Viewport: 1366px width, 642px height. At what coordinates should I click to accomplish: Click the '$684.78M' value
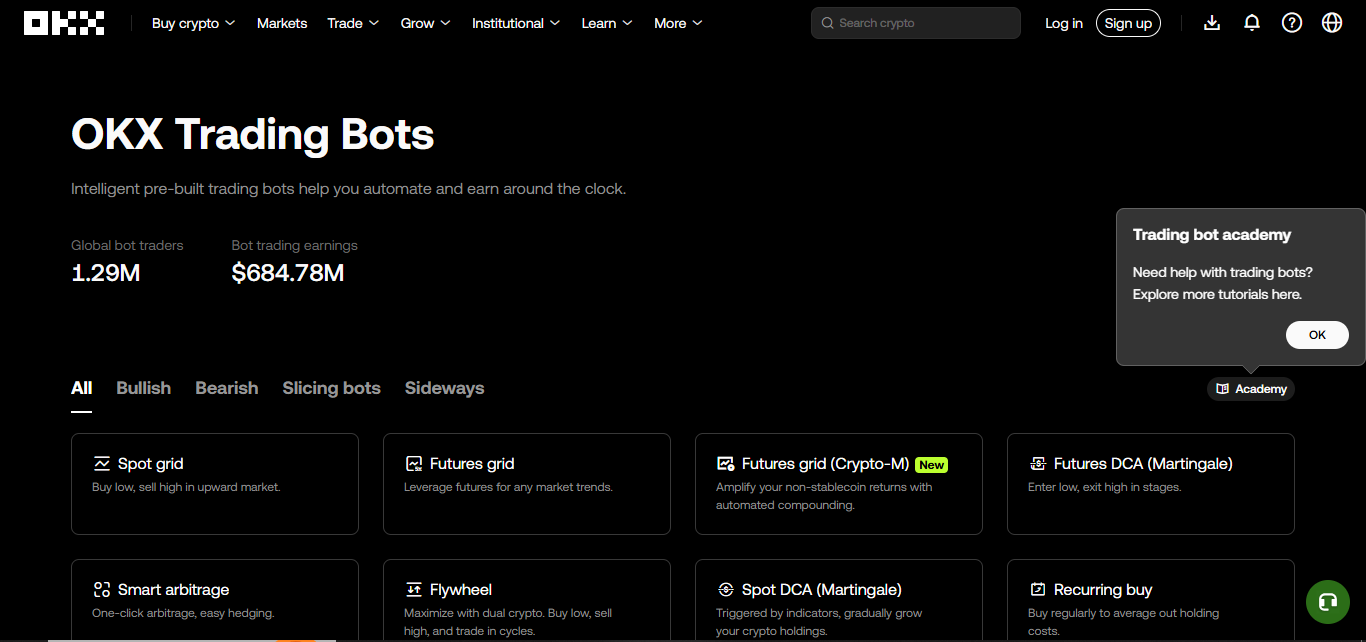pos(288,272)
